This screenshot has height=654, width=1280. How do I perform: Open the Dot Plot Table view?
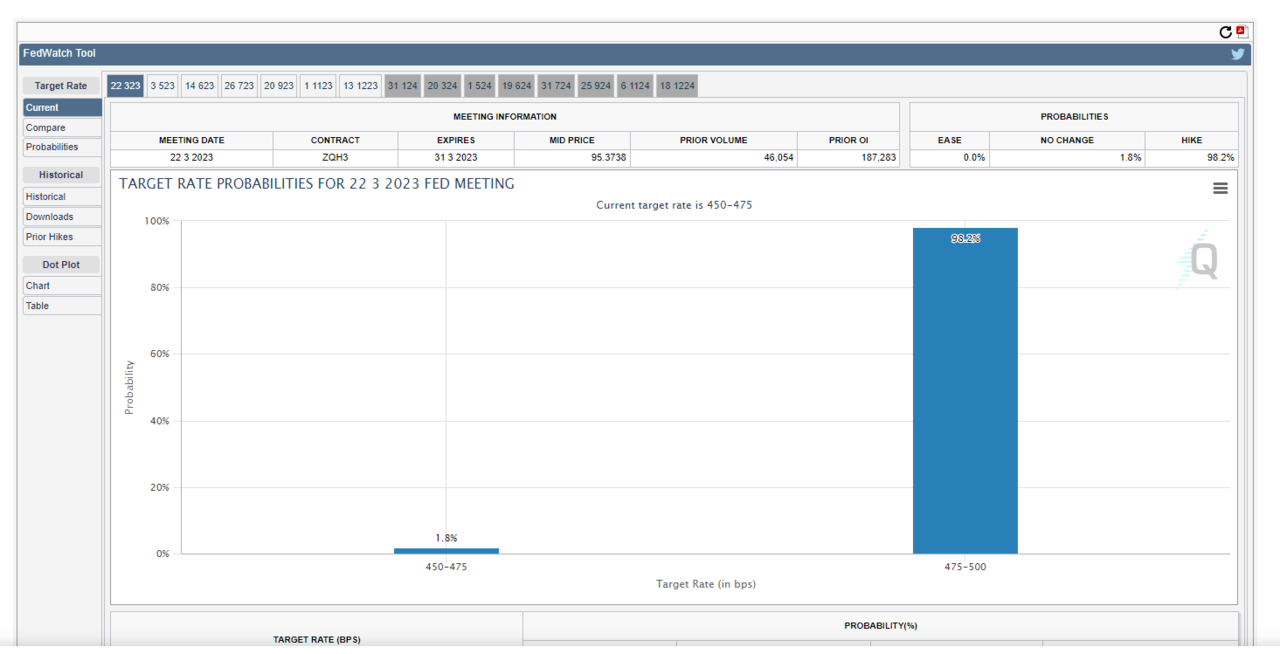(x=62, y=306)
